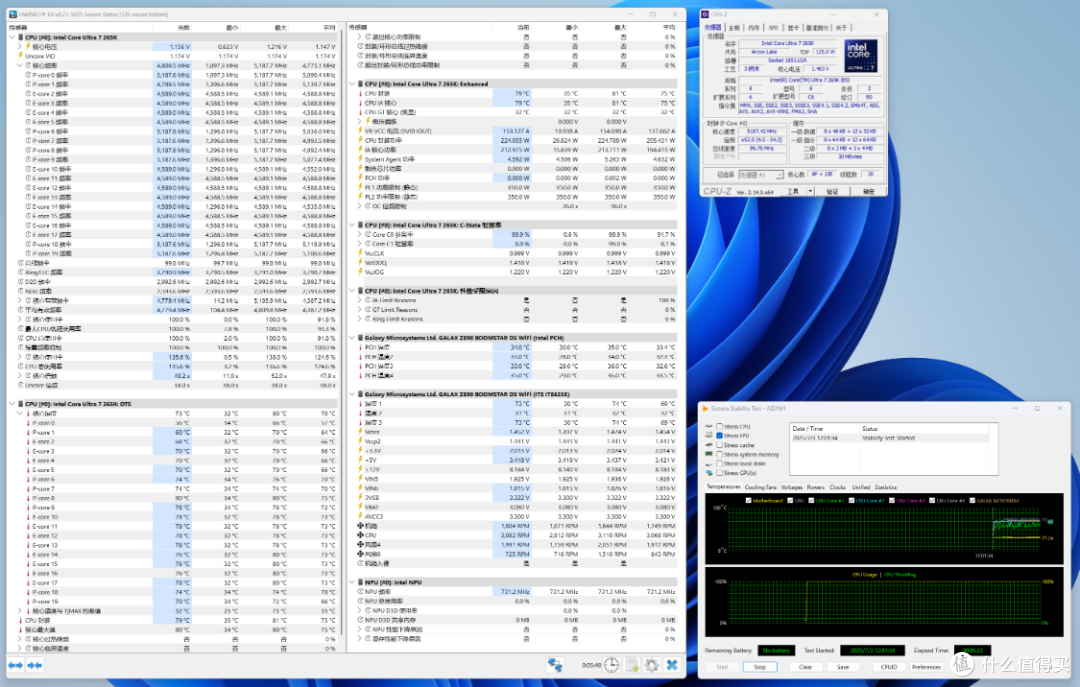
Task: Switch to the SPD tab in CPU-Z
Action: 773,28
